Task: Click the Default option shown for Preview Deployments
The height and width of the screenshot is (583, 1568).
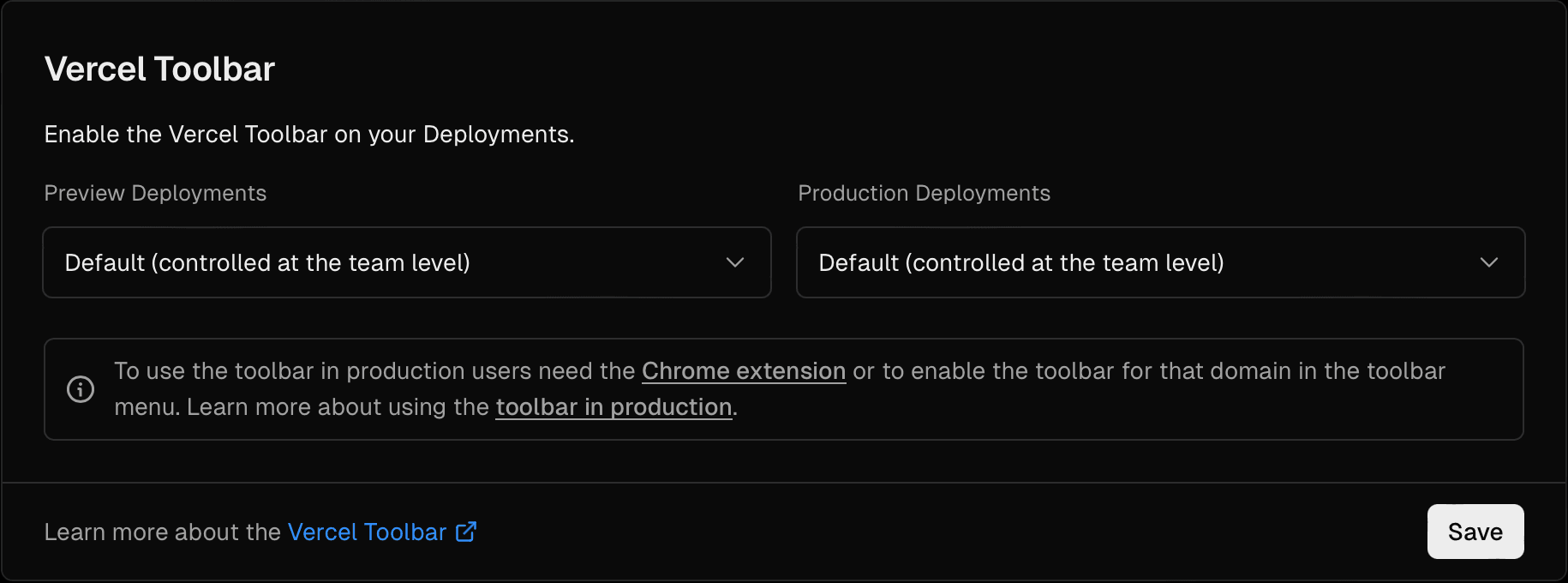Action: [266, 262]
